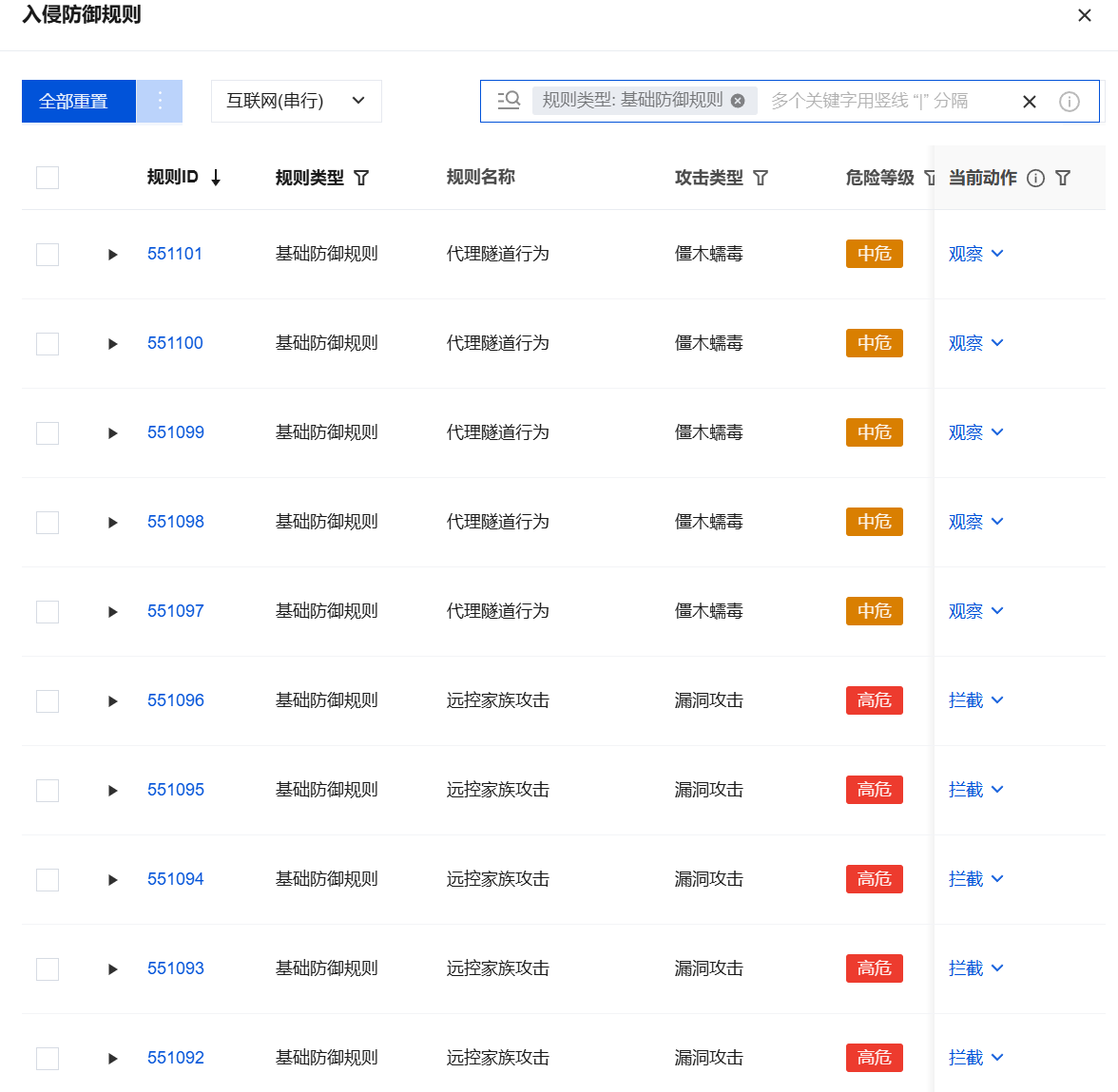The height and width of the screenshot is (1092, 1118).
Task: Close the 入侵防御规则 dialog
Action: (1085, 15)
